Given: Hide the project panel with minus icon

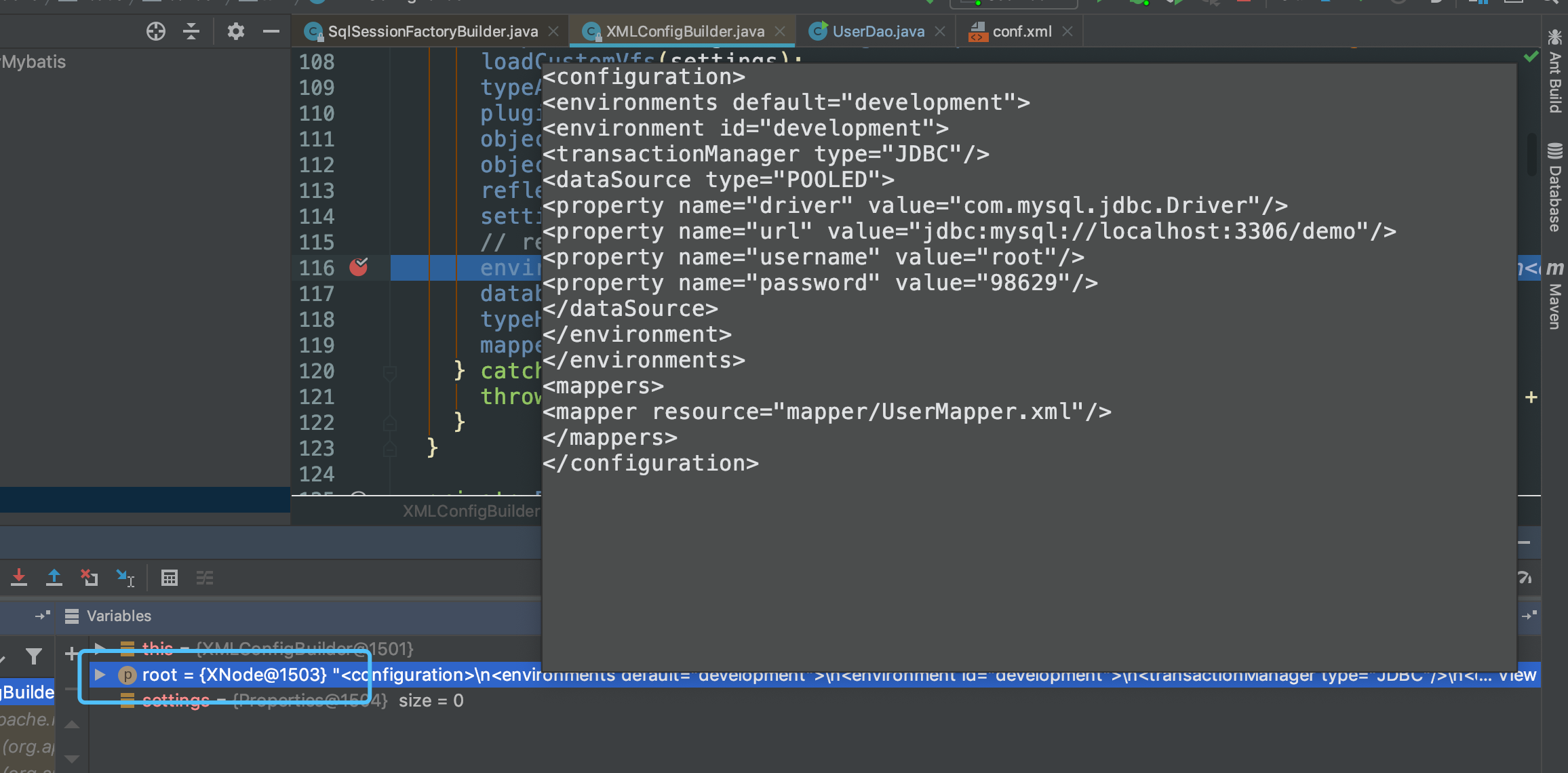Looking at the screenshot, I should [x=271, y=31].
